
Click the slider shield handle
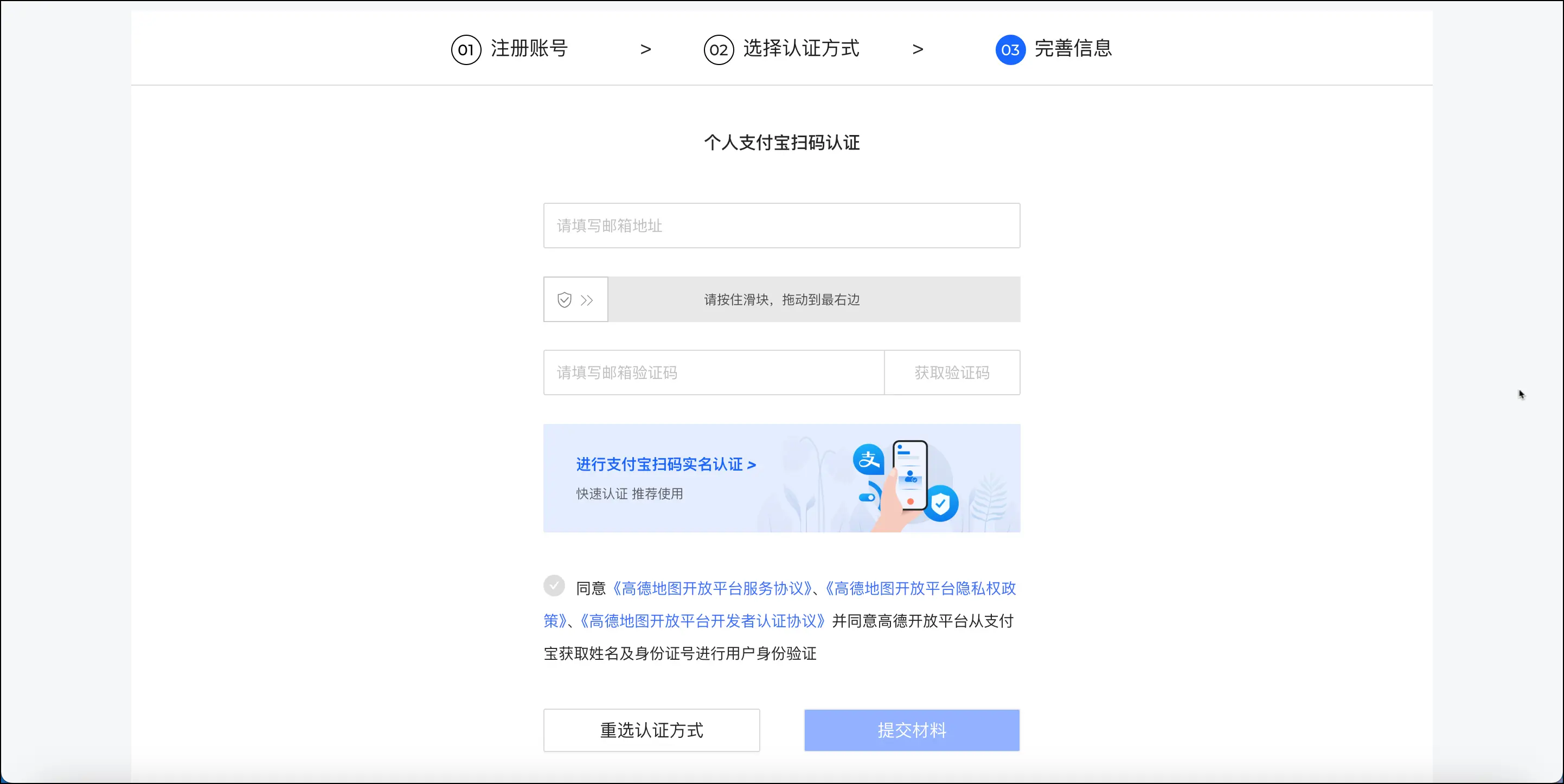tap(575, 300)
